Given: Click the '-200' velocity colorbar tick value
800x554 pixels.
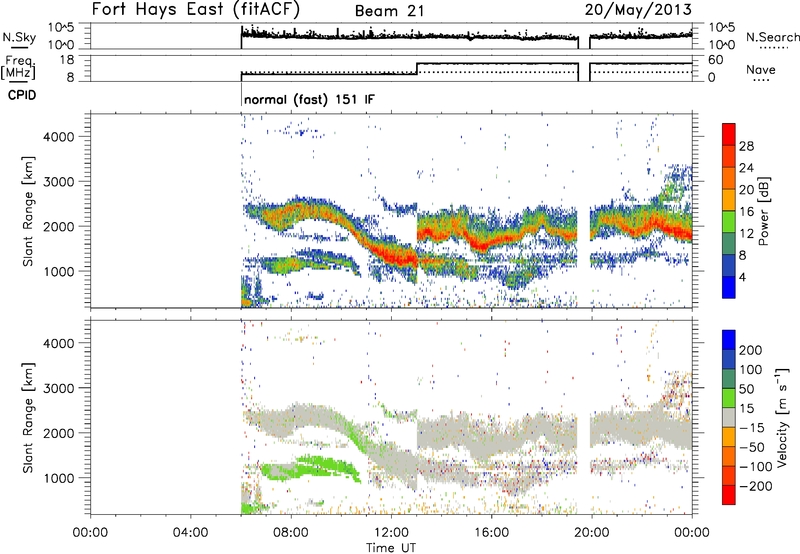Looking at the screenshot, I should tap(755, 486).
